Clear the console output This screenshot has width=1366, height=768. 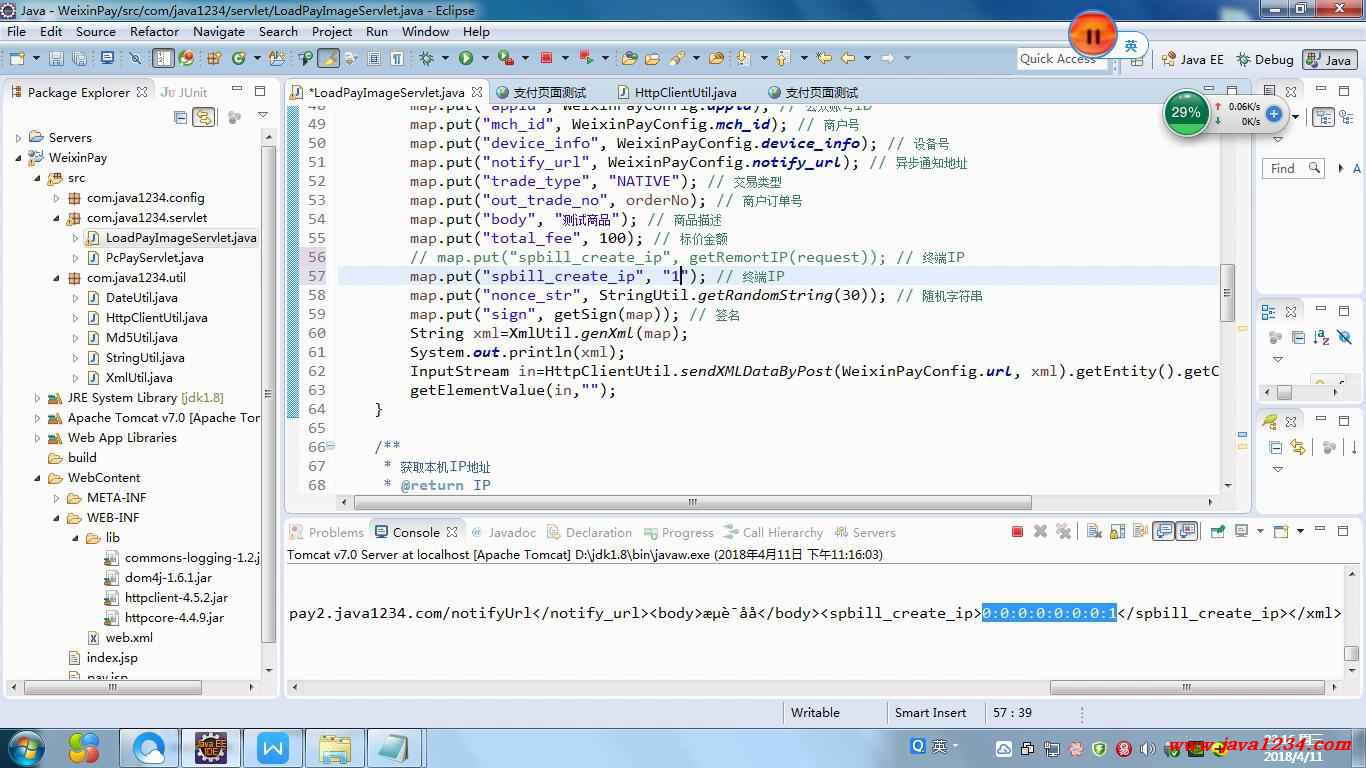click(1094, 532)
